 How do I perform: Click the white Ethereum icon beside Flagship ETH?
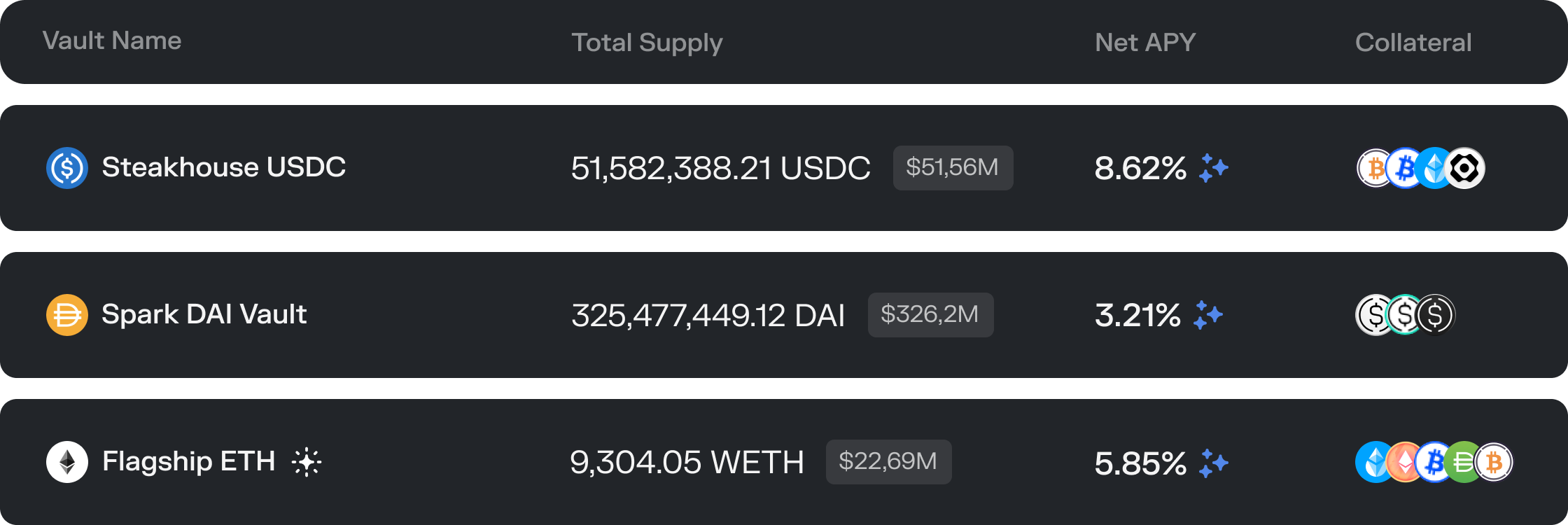point(67,462)
